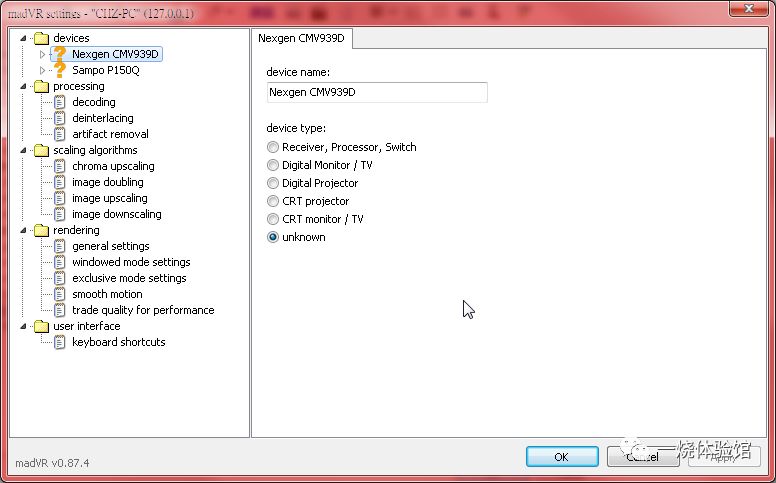Open the chroma upscaling page icon
This screenshot has height=483, width=776.
point(59,166)
